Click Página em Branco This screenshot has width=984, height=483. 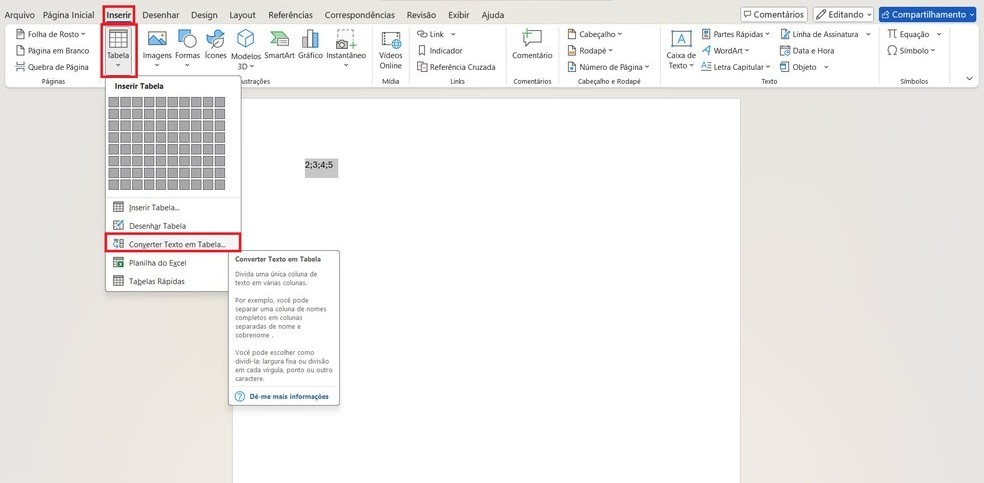pyautogui.click(x=53, y=51)
